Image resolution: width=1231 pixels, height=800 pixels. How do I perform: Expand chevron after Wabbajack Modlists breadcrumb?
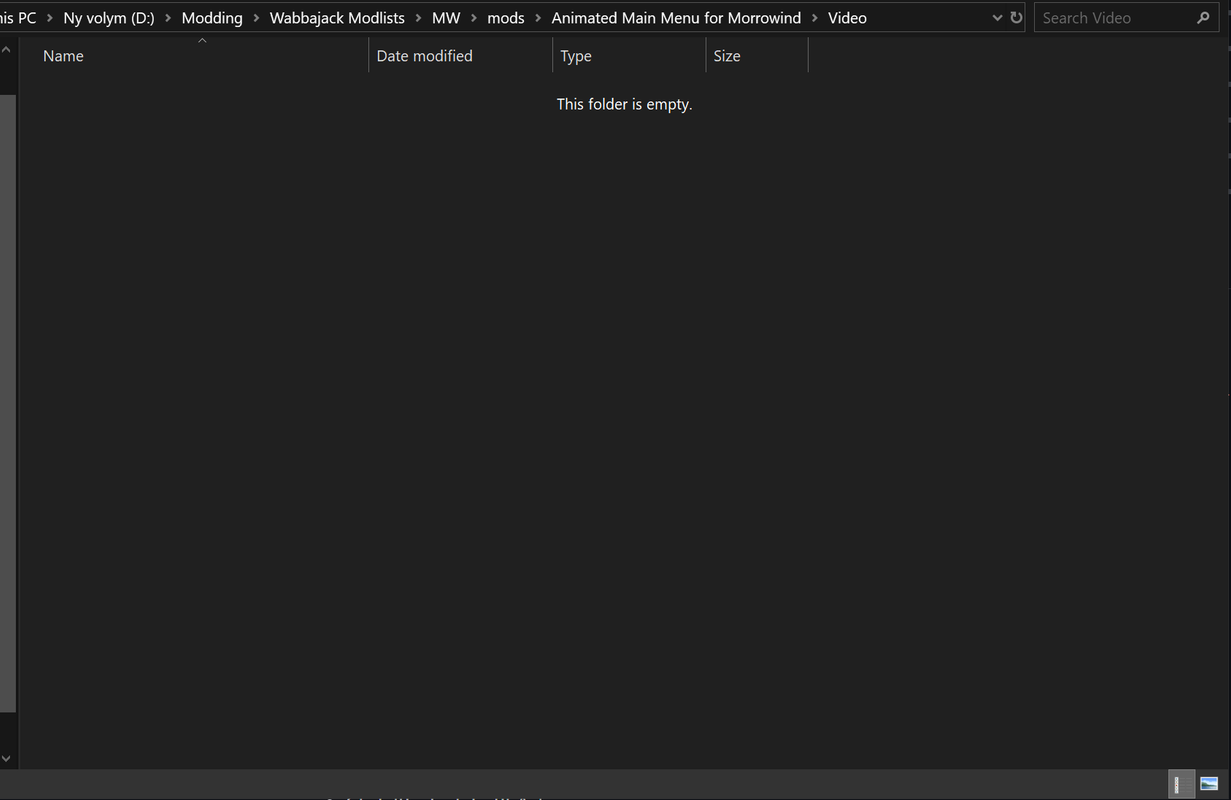pyautogui.click(x=419, y=18)
